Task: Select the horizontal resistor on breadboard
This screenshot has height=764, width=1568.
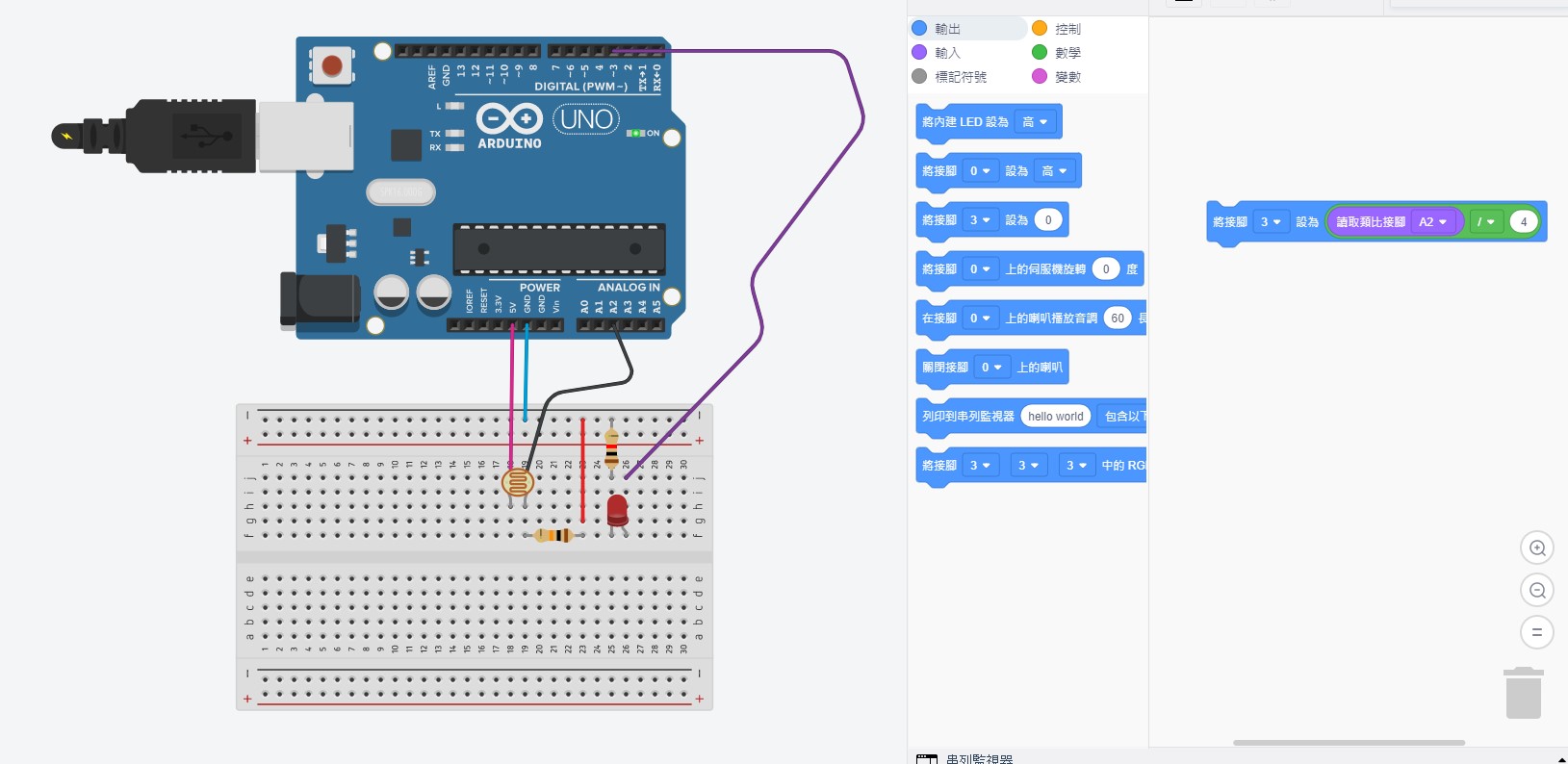Action: (x=554, y=535)
